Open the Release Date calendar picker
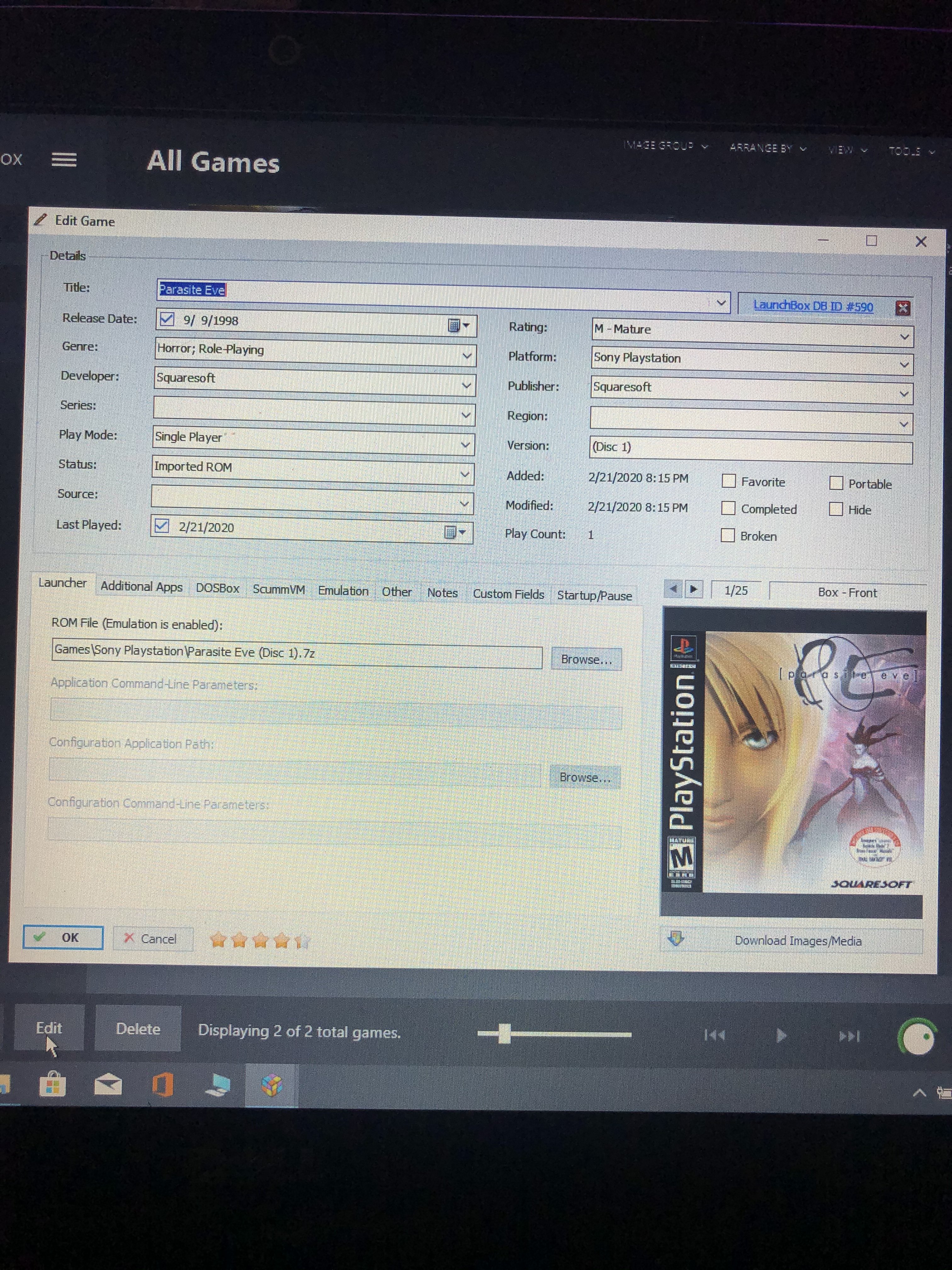This screenshot has width=952, height=1270. (x=458, y=326)
